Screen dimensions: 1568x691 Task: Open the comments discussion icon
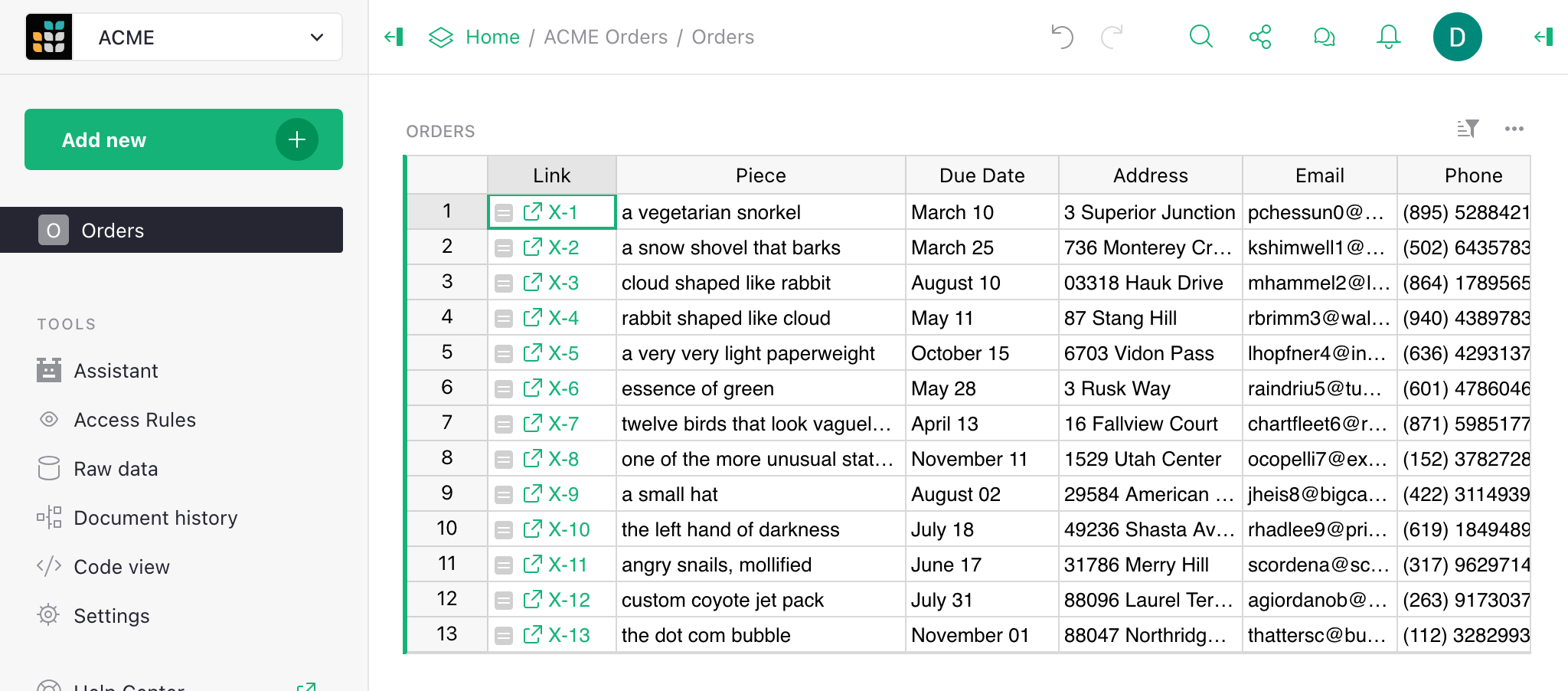1324,37
